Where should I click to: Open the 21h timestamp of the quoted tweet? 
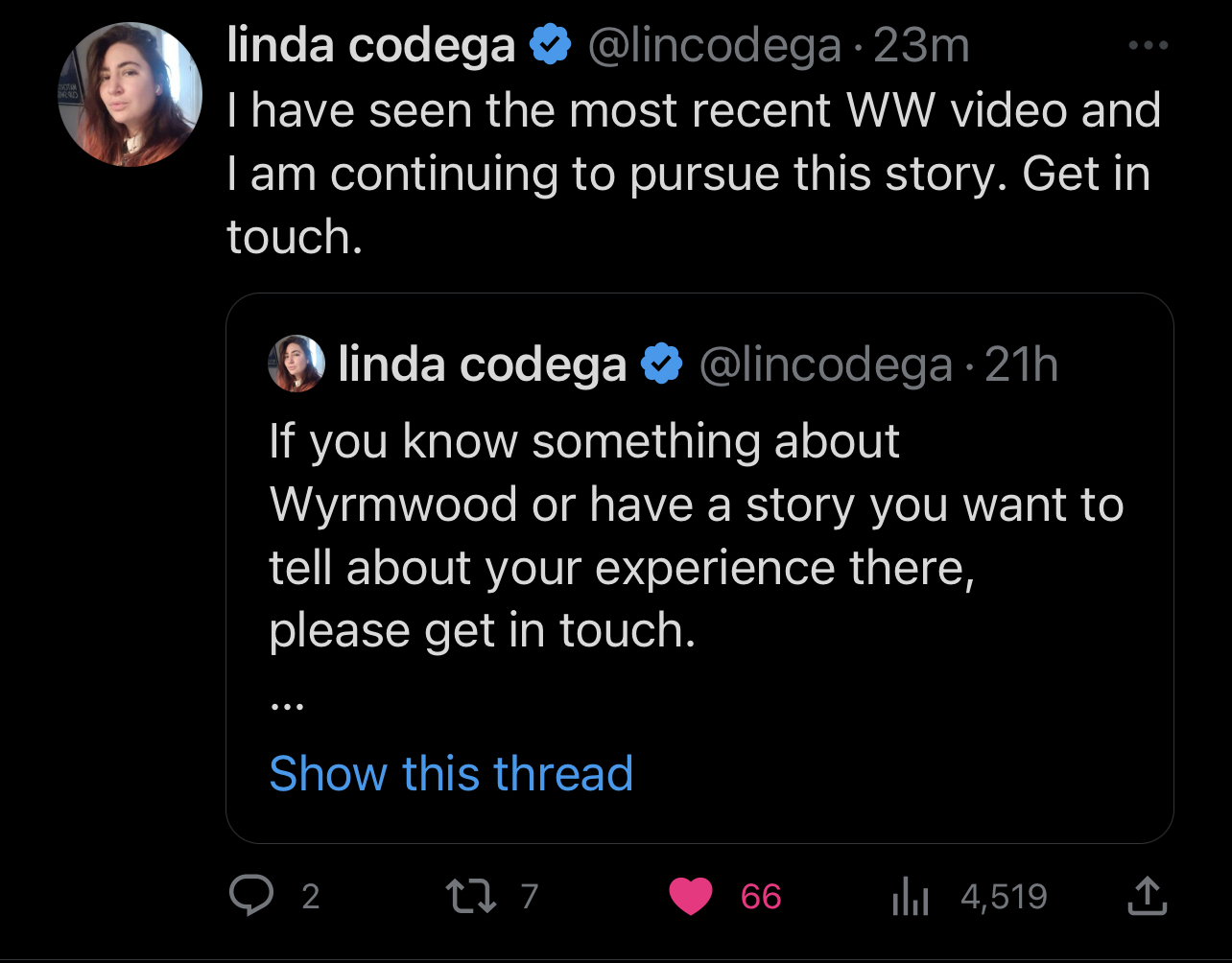pos(1021,365)
